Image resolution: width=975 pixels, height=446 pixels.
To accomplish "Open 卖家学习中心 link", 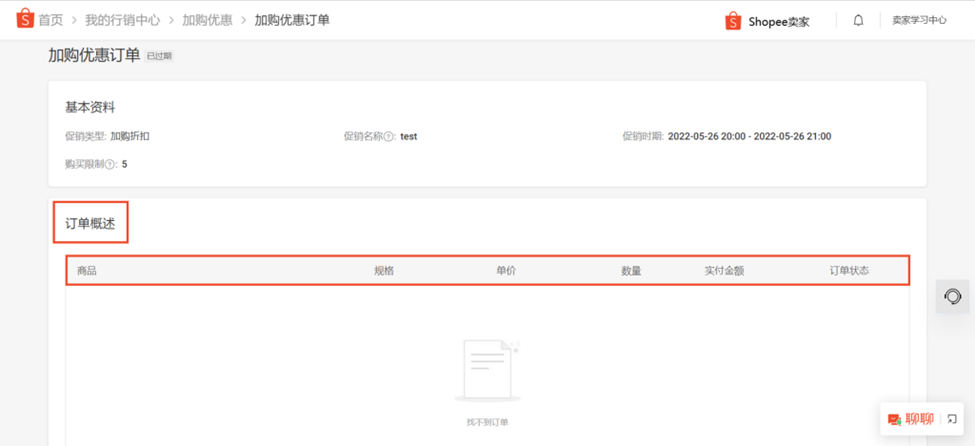I will [919, 21].
